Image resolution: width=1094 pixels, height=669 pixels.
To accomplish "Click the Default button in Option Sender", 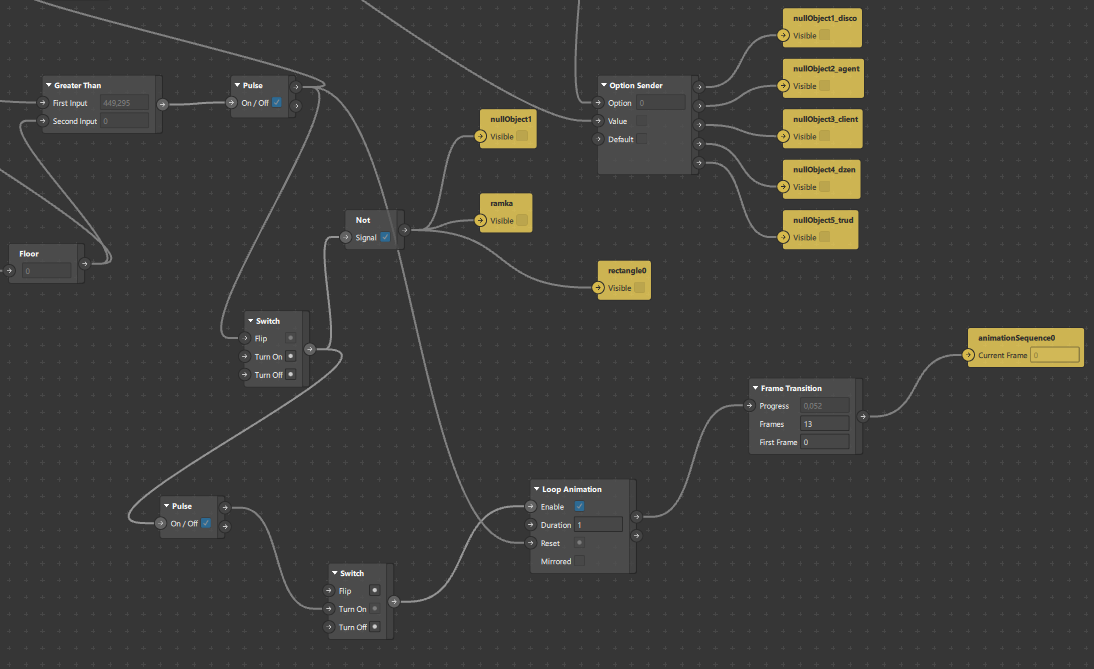I will click(641, 139).
